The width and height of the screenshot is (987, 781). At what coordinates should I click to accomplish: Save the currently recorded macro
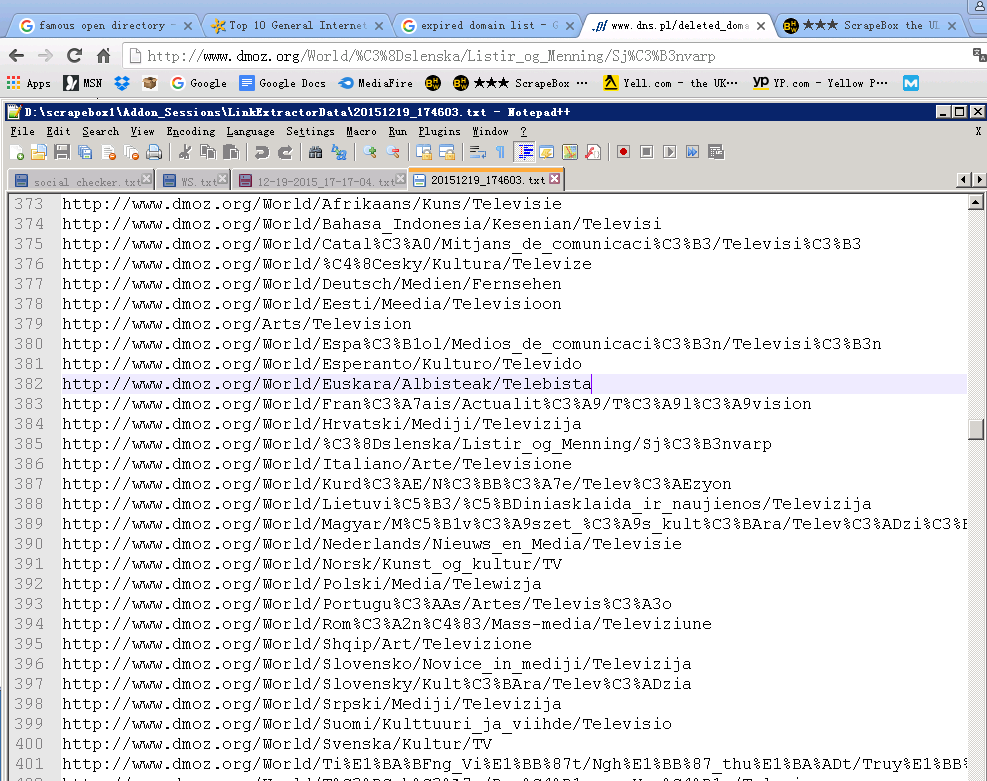click(x=716, y=152)
